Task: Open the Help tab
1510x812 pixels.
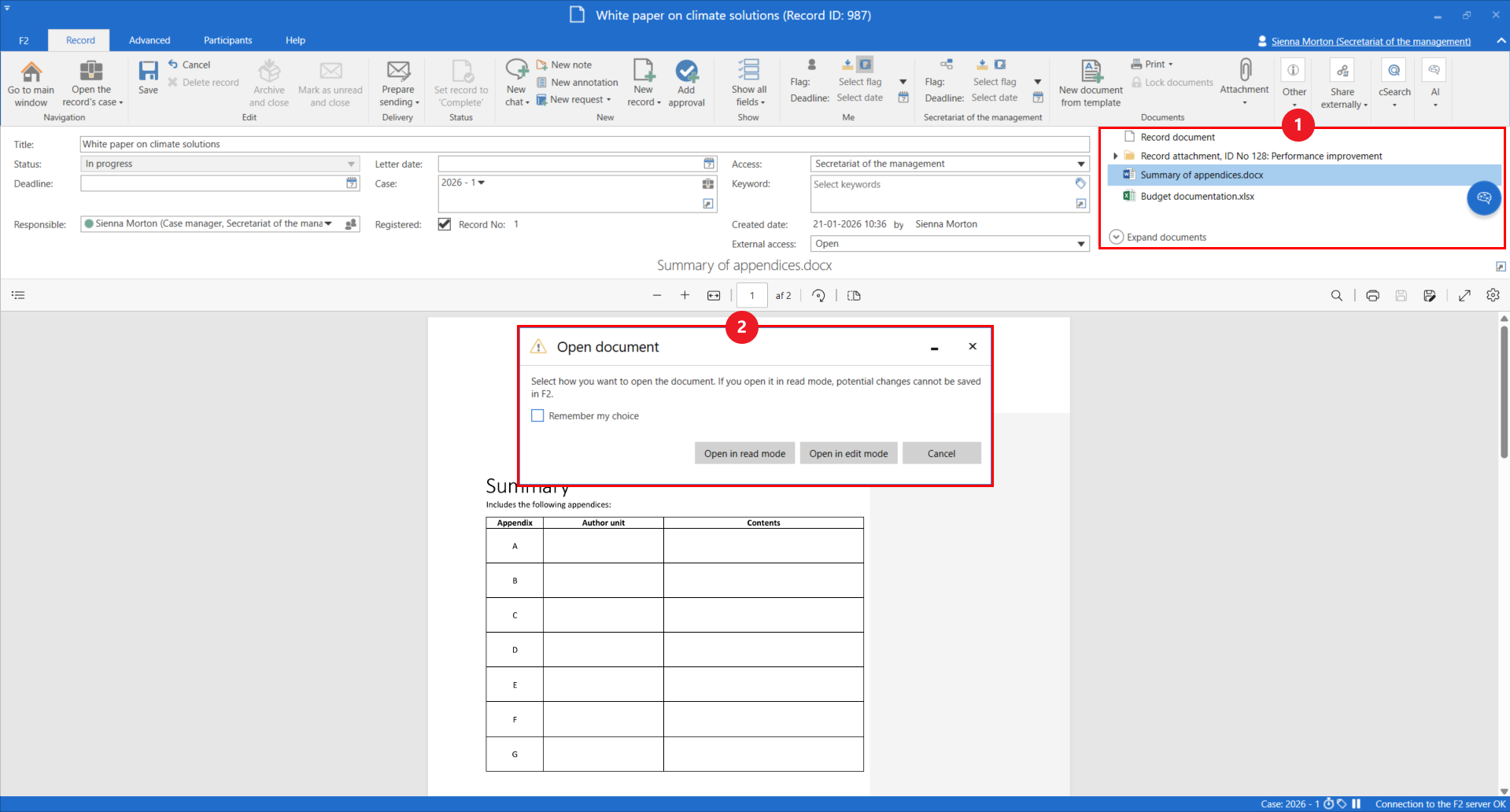Action: pyautogui.click(x=295, y=40)
